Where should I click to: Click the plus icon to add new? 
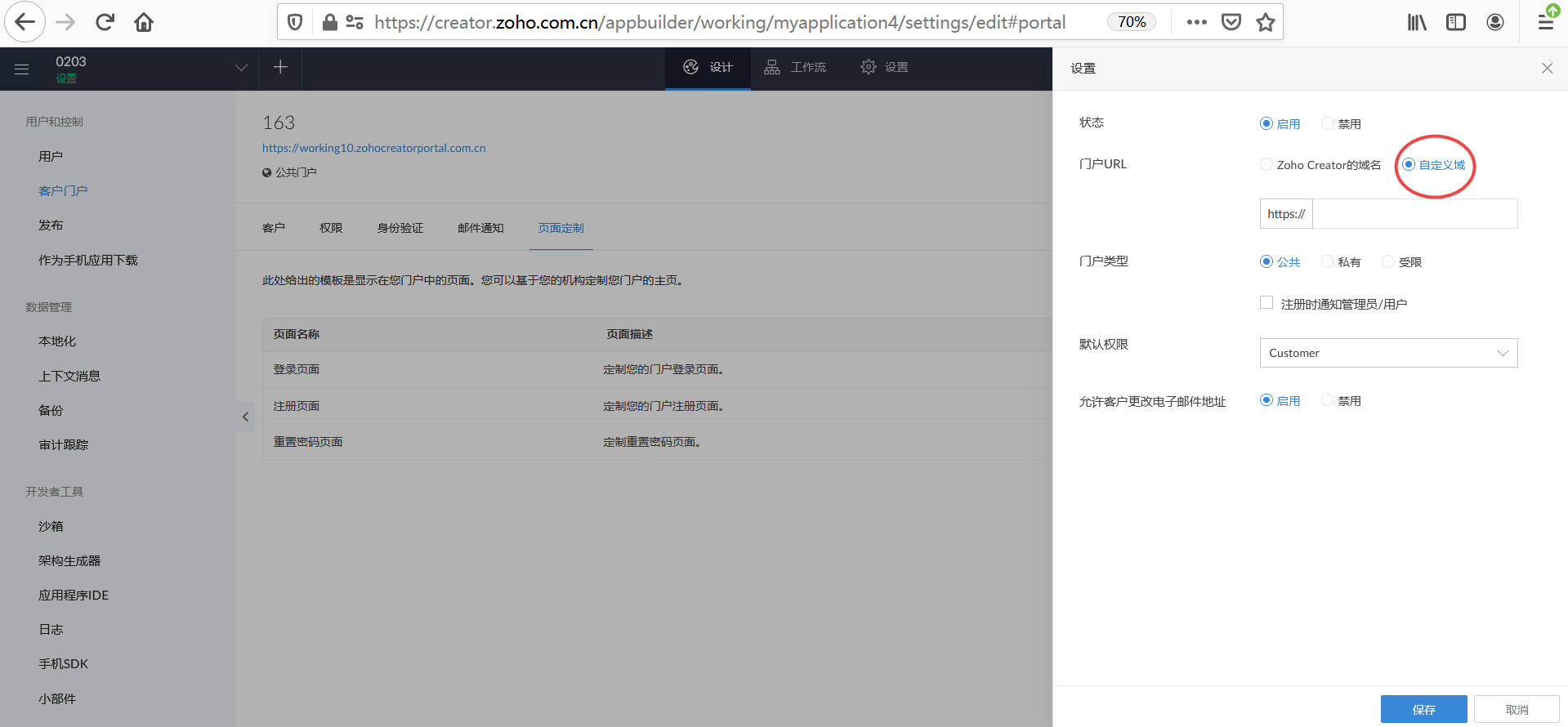(280, 67)
